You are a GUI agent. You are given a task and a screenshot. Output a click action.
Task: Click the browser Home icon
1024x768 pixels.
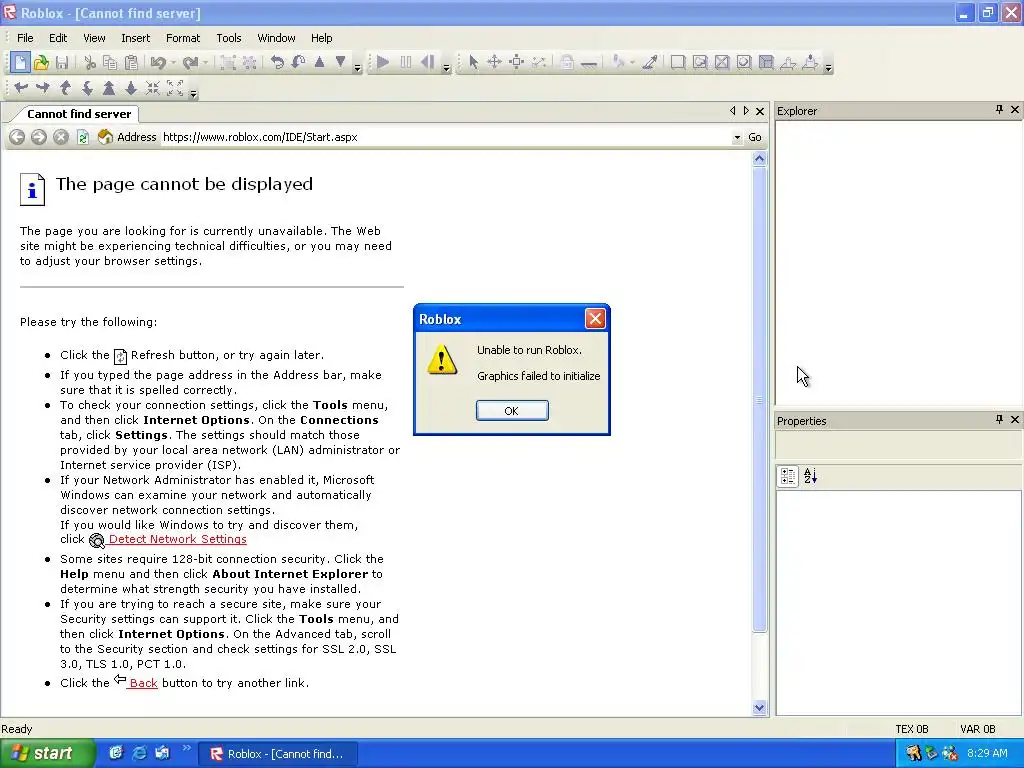(x=104, y=137)
